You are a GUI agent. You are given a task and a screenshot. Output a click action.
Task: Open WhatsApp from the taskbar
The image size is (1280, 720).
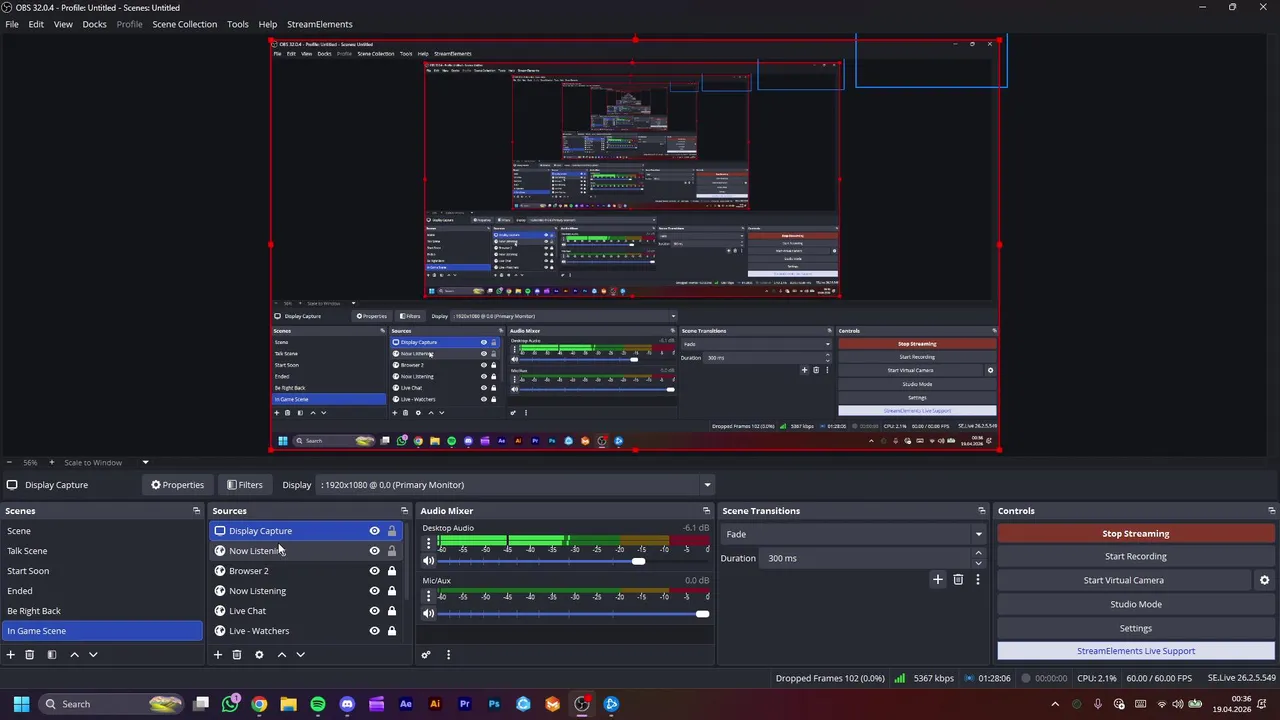[x=230, y=704]
